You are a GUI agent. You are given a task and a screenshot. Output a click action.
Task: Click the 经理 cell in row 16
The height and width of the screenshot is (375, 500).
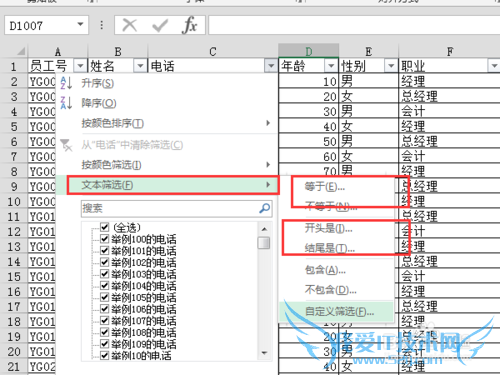click(x=449, y=291)
